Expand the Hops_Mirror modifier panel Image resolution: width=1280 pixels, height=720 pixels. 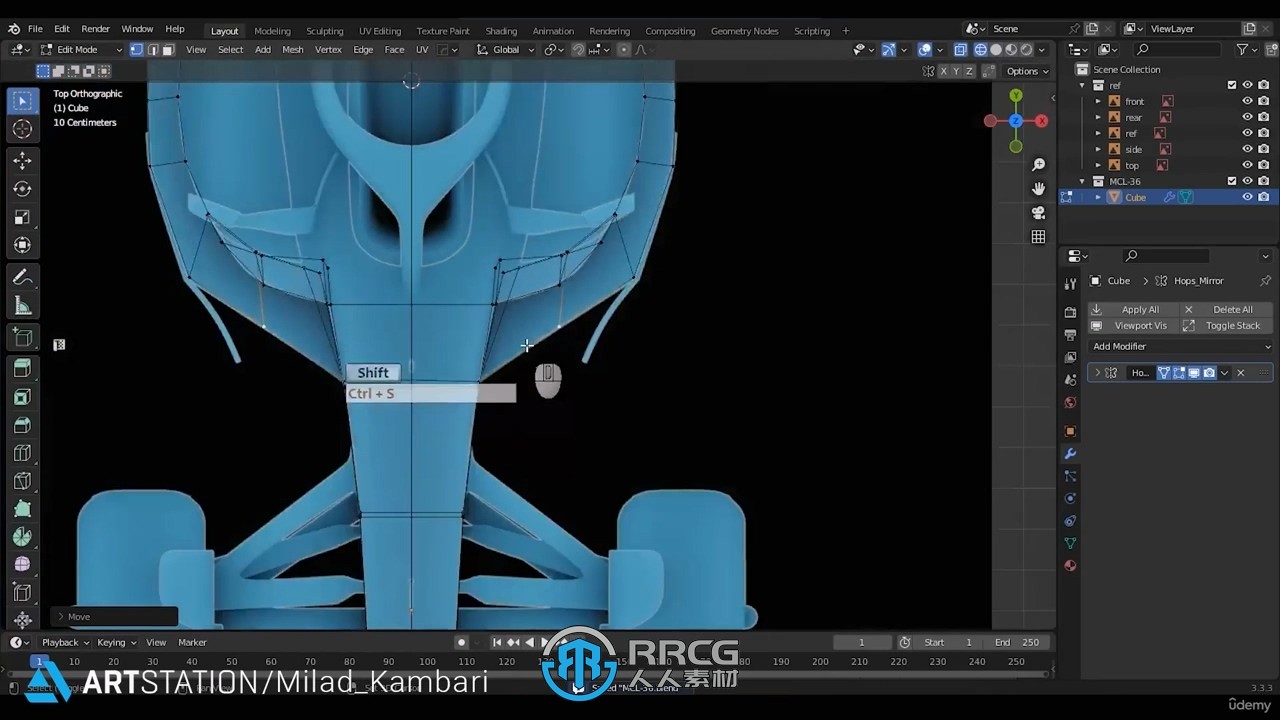[1097, 373]
